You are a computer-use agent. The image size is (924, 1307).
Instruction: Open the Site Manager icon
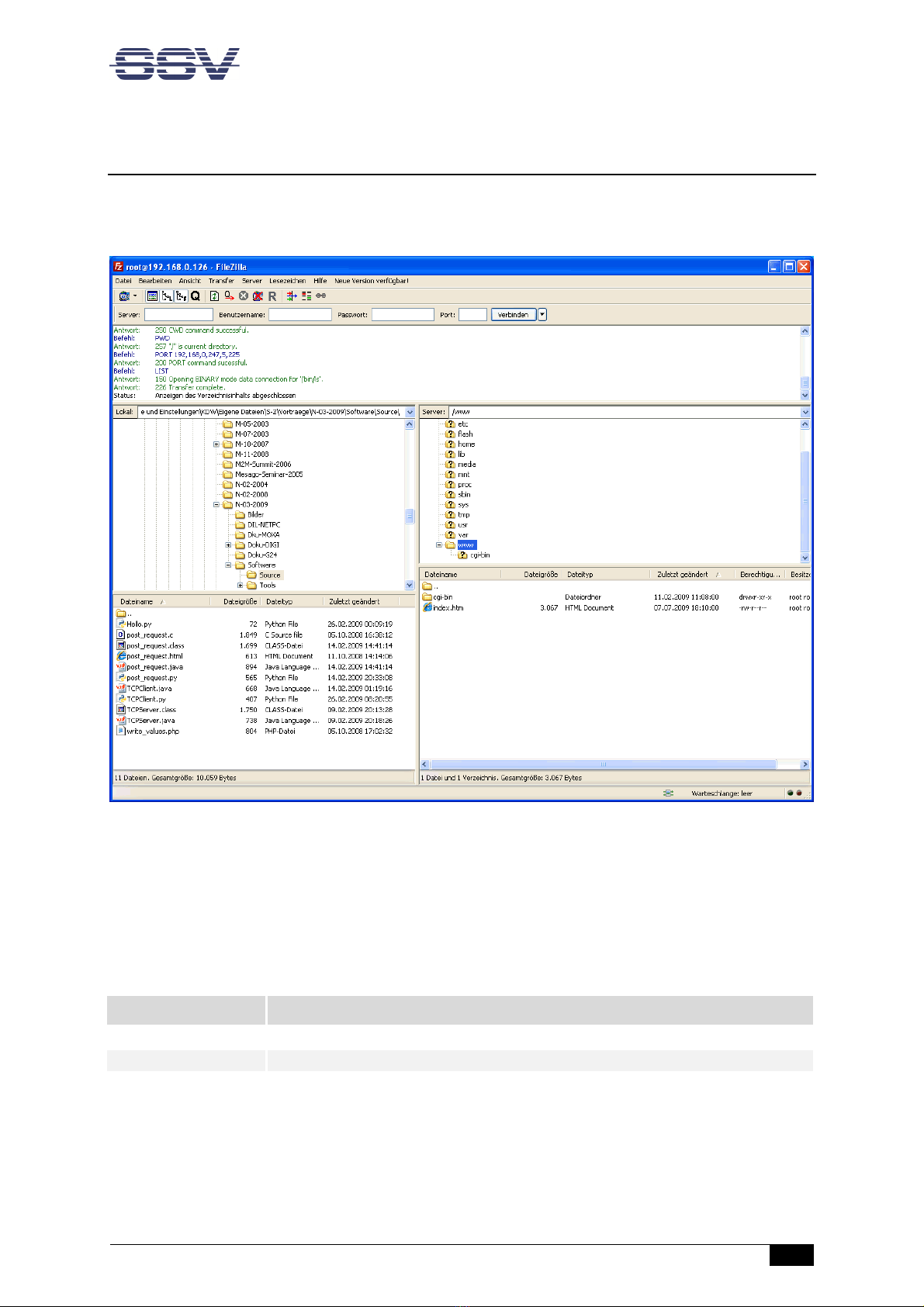123,296
